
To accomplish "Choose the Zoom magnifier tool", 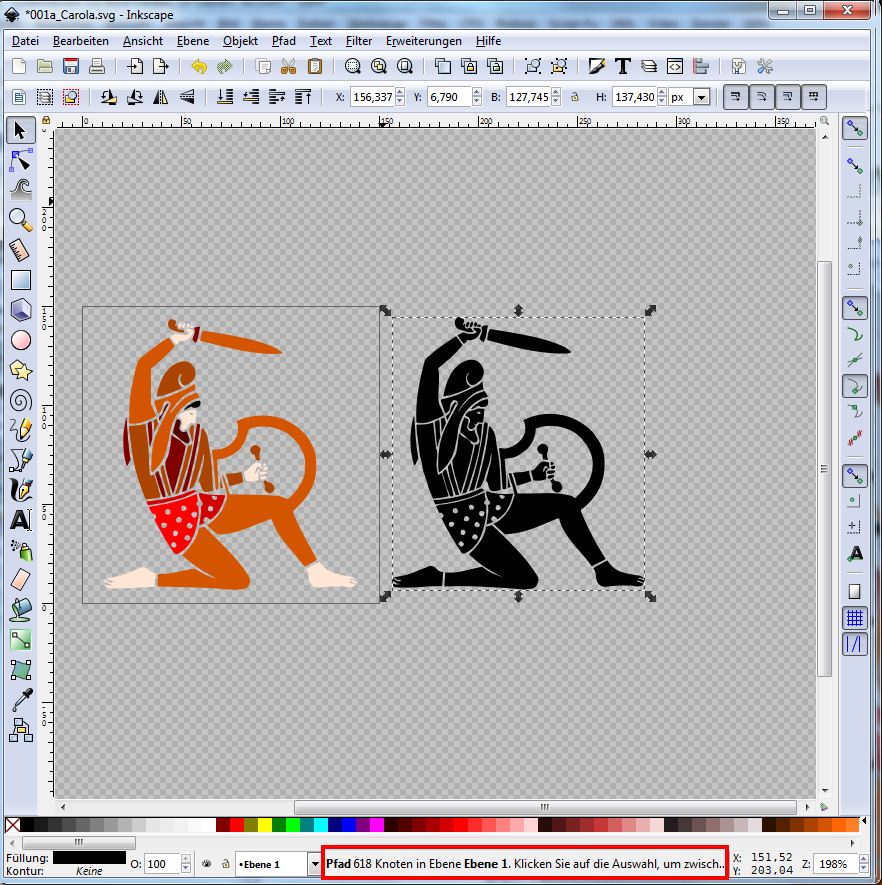I will tap(20, 220).
